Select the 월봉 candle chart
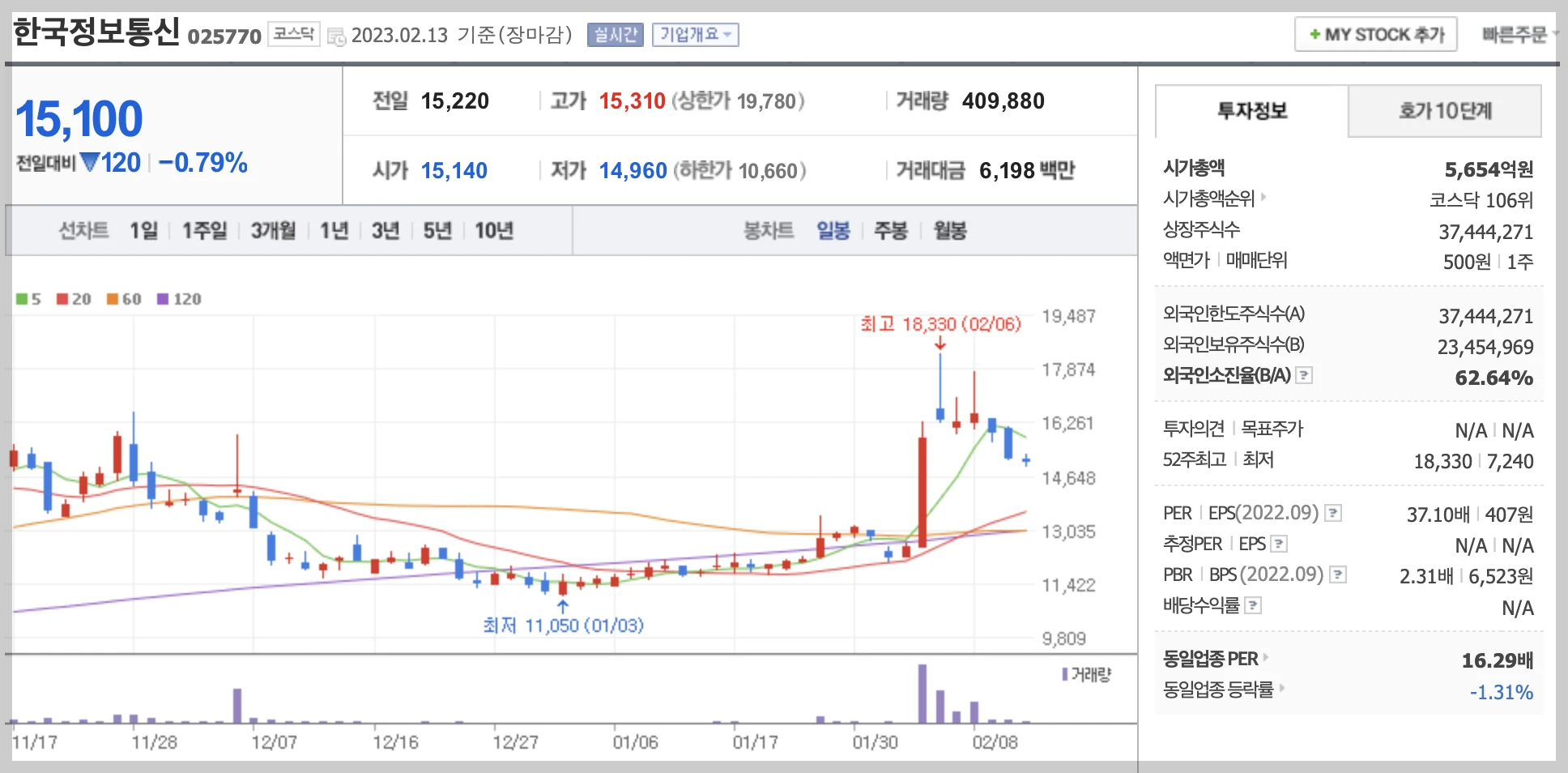 950,231
